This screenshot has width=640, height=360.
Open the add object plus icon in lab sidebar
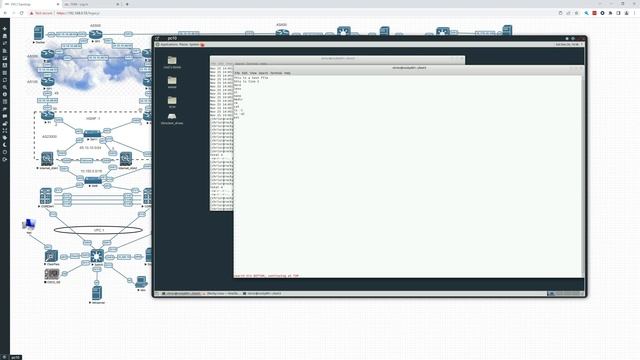[4, 29]
